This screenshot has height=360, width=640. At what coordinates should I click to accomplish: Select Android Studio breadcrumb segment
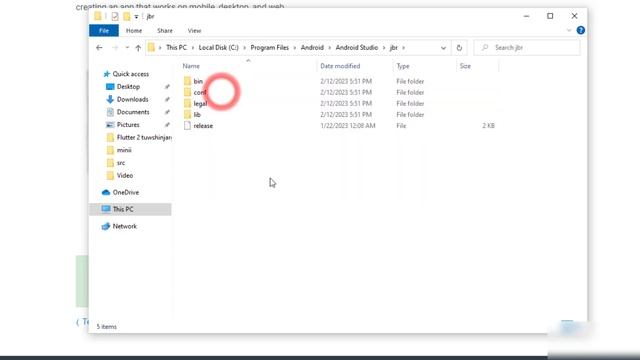coord(357,48)
